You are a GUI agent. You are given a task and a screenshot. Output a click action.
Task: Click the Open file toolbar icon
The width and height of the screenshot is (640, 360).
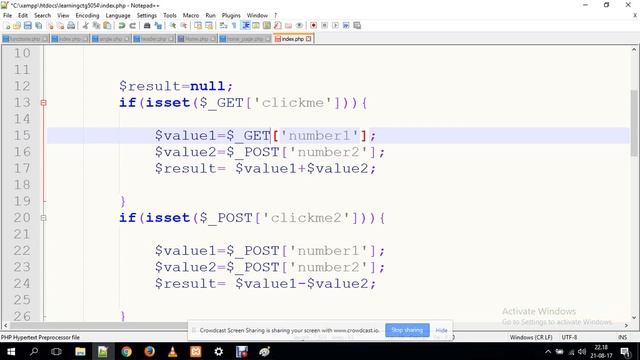tap(17, 25)
